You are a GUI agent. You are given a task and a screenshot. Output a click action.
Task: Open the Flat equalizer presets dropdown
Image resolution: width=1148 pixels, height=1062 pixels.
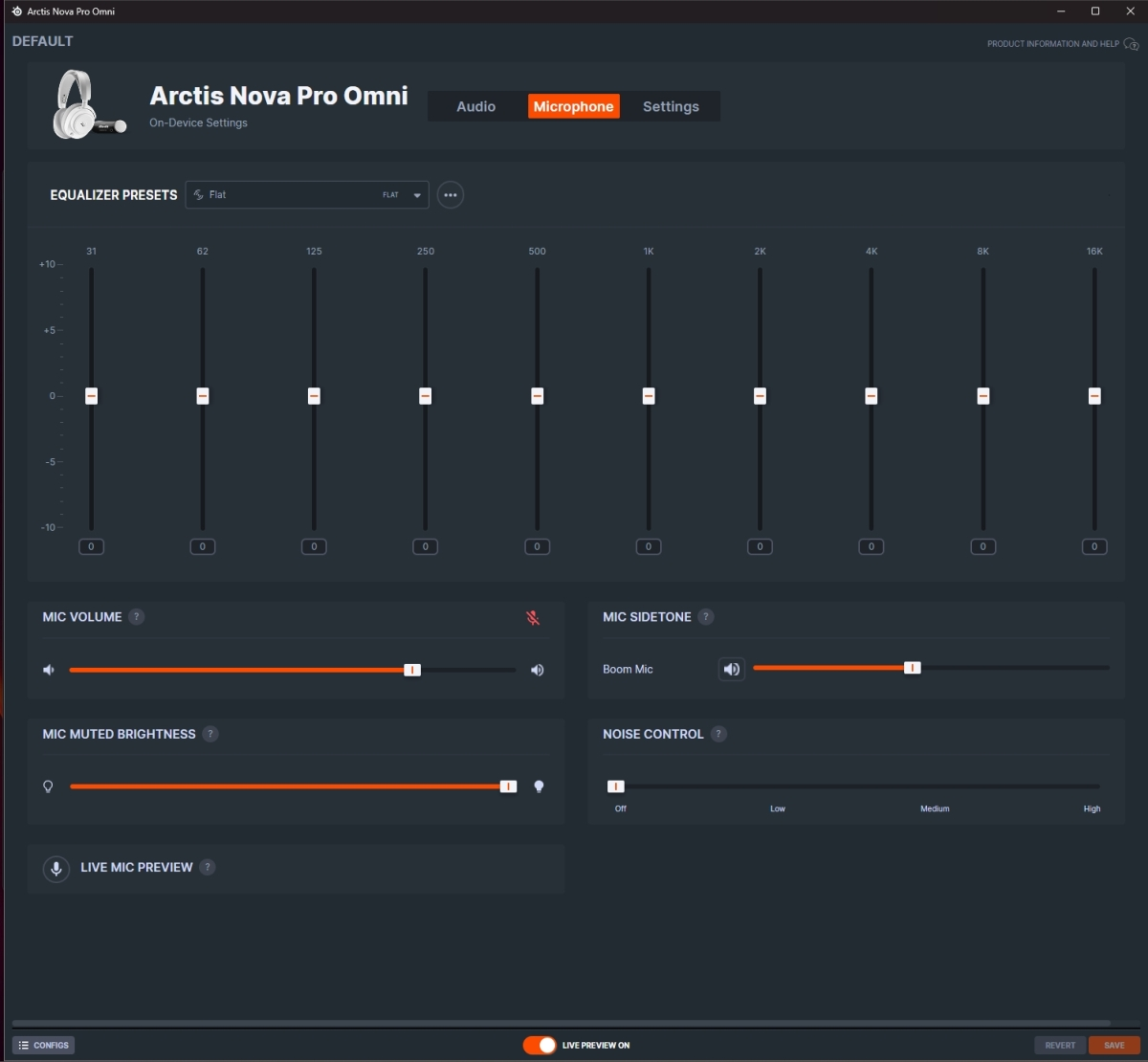pos(307,195)
